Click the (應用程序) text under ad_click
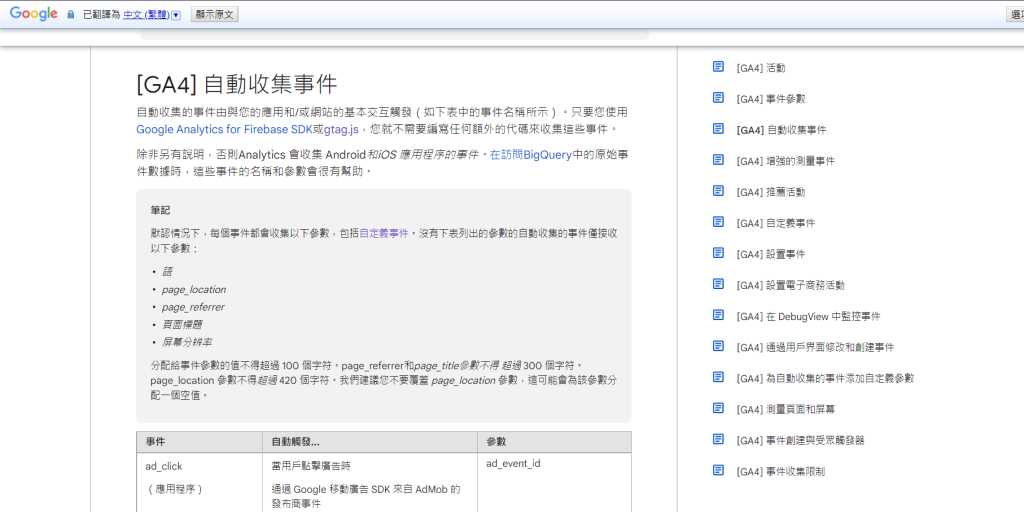The image size is (1024, 512). click(174, 488)
